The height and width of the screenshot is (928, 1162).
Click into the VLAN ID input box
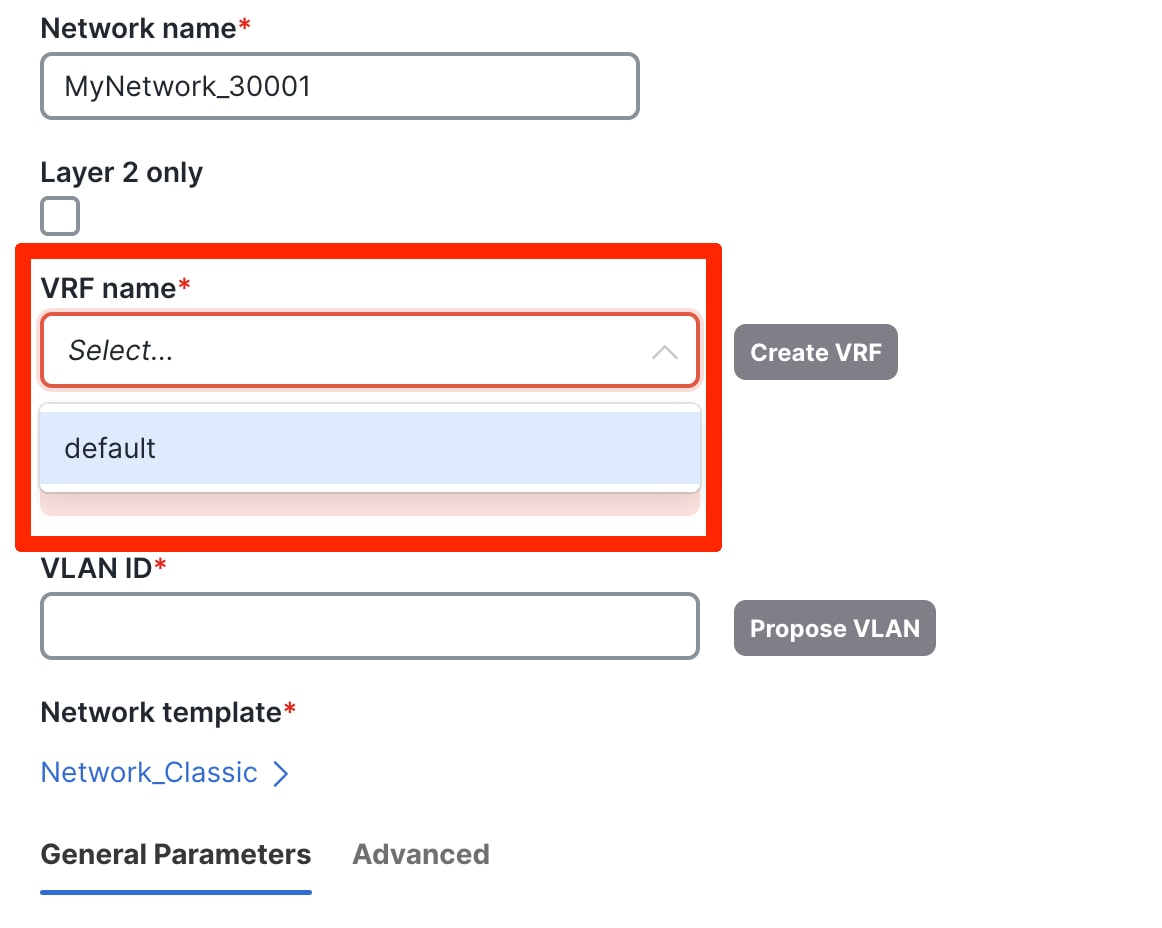tap(369, 627)
